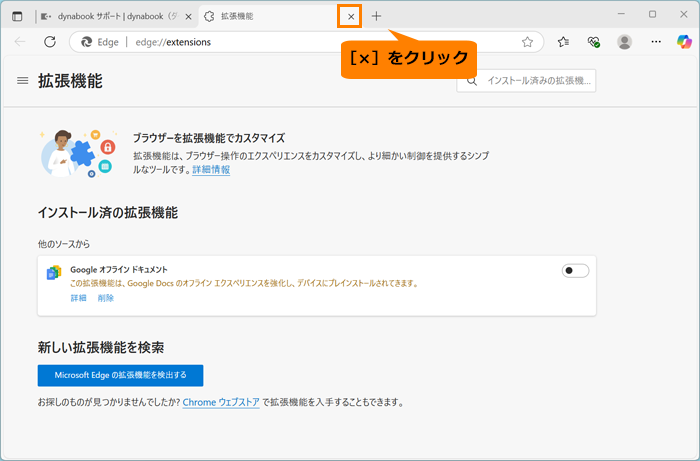Maximize the Edge window
Screen dimensions: 700x461
pyautogui.click(x=652, y=14)
